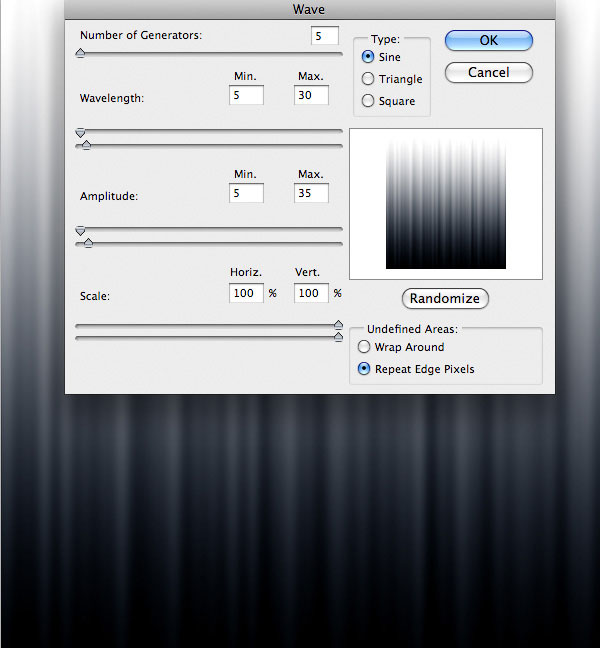
Task: Click the Cancel button
Action: (488, 73)
